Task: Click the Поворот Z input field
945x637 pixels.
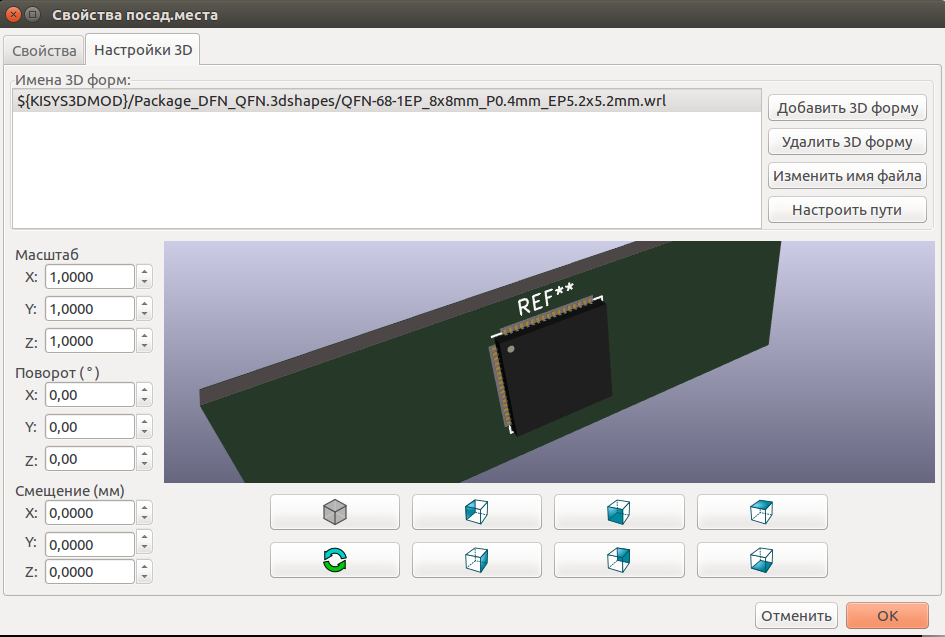Action: click(x=89, y=459)
